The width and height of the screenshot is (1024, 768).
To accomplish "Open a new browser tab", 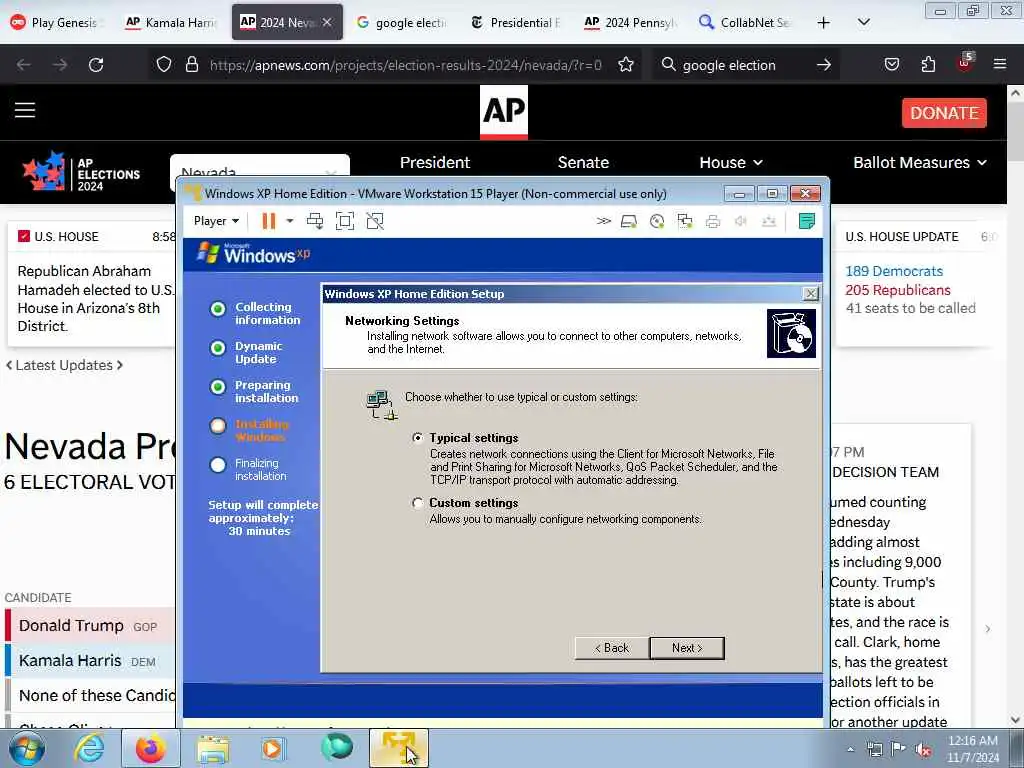I will pos(824,23).
